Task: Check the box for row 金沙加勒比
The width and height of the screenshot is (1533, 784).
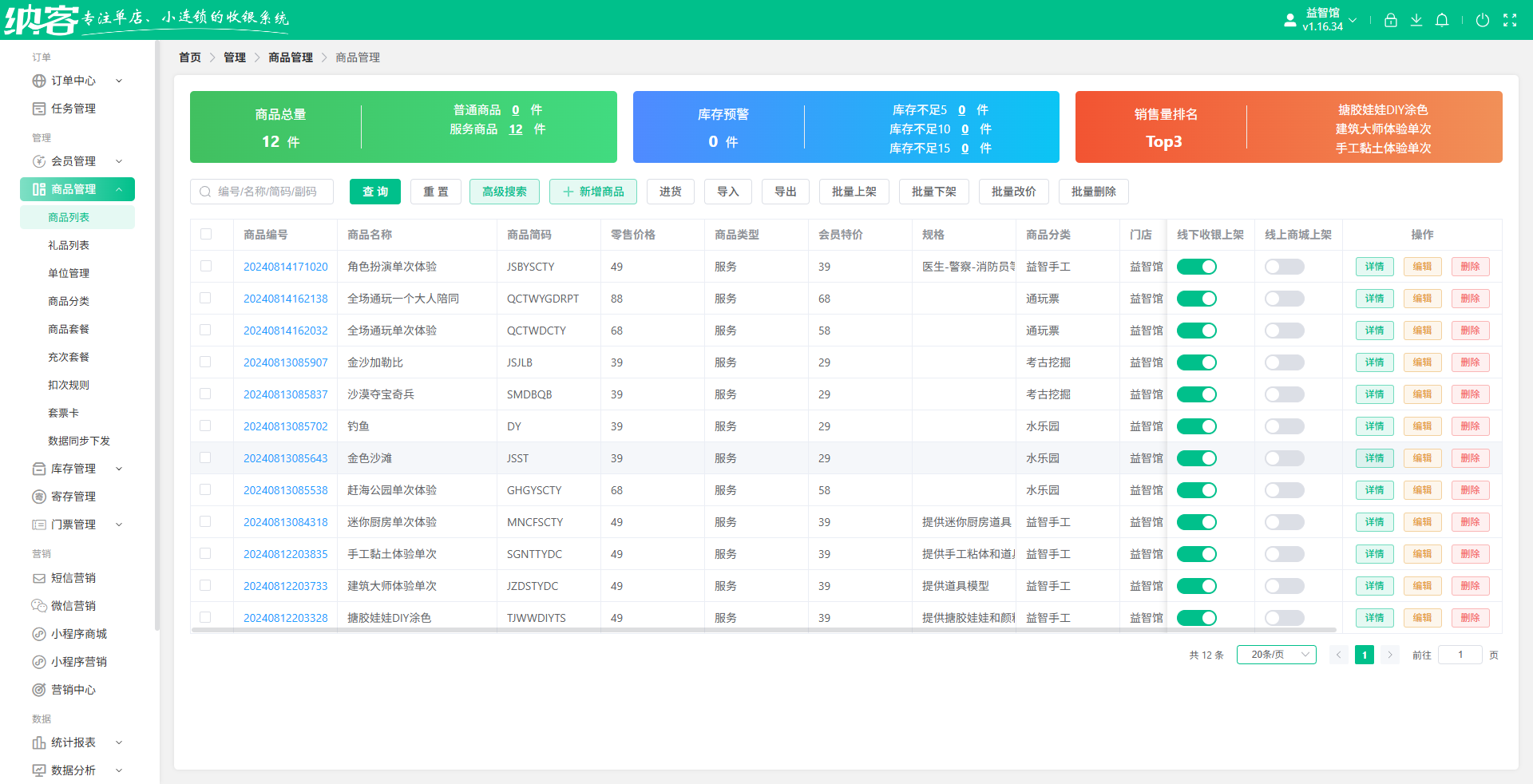Action: [x=206, y=362]
